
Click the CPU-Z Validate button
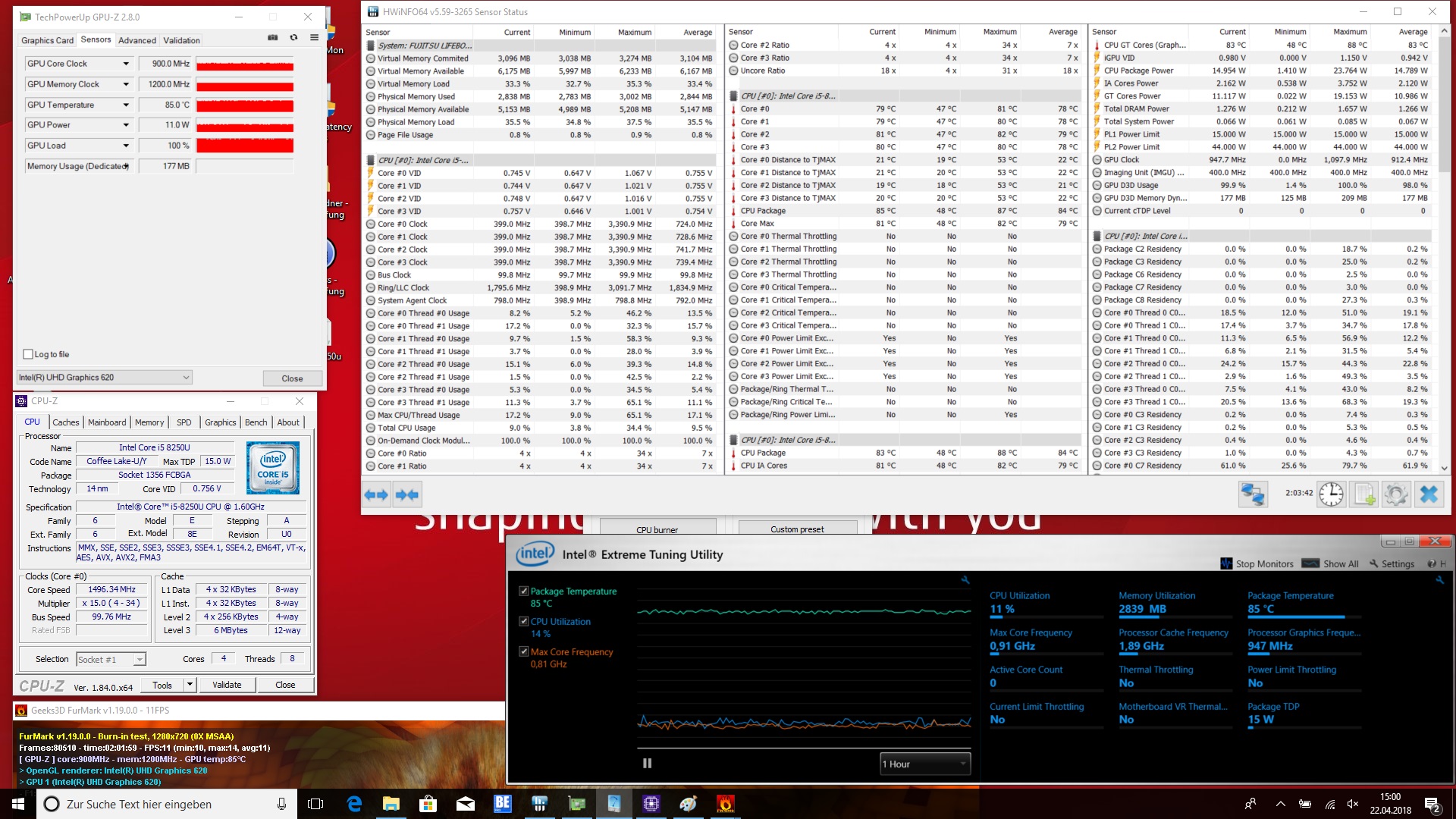pyautogui.click(x=227, y=685)
